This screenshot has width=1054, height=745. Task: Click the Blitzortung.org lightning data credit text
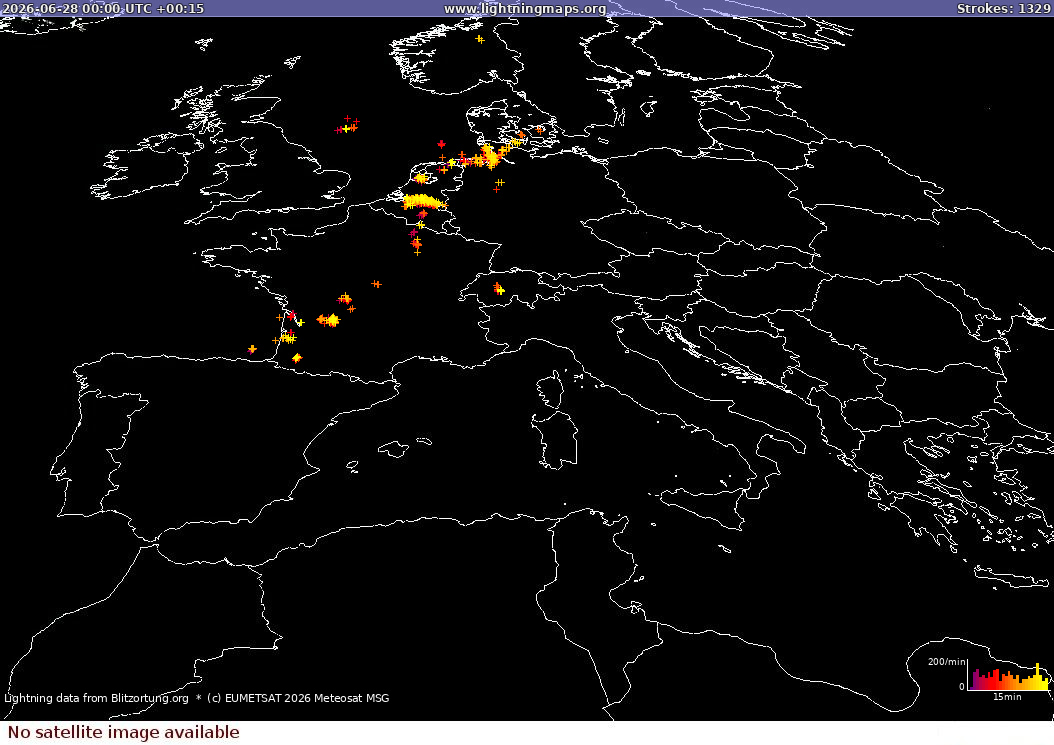click(x=96, y=698)
